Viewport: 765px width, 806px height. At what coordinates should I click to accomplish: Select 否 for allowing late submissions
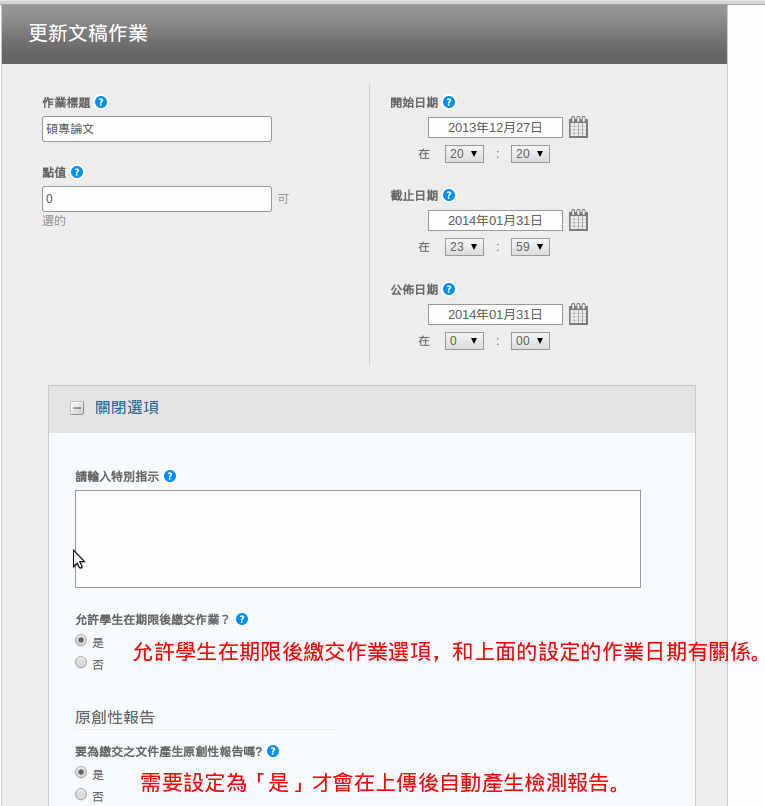click(81, 662)
